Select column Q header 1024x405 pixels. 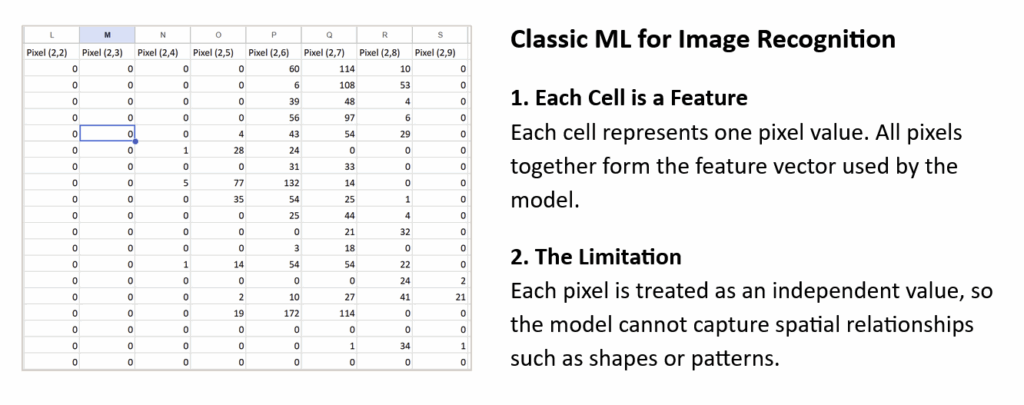click(x=328, y=35)
